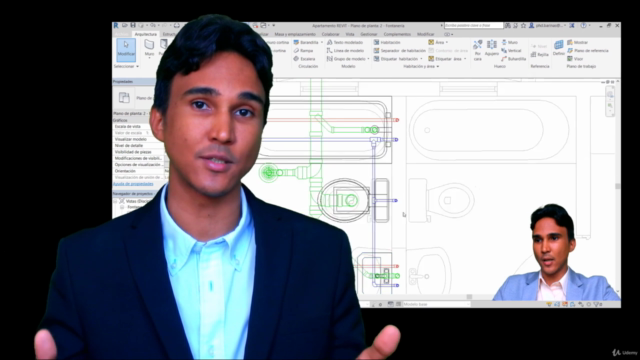Open the Masa y emplazamiento tab
The image size is (640, 360).
coord(295,34)
